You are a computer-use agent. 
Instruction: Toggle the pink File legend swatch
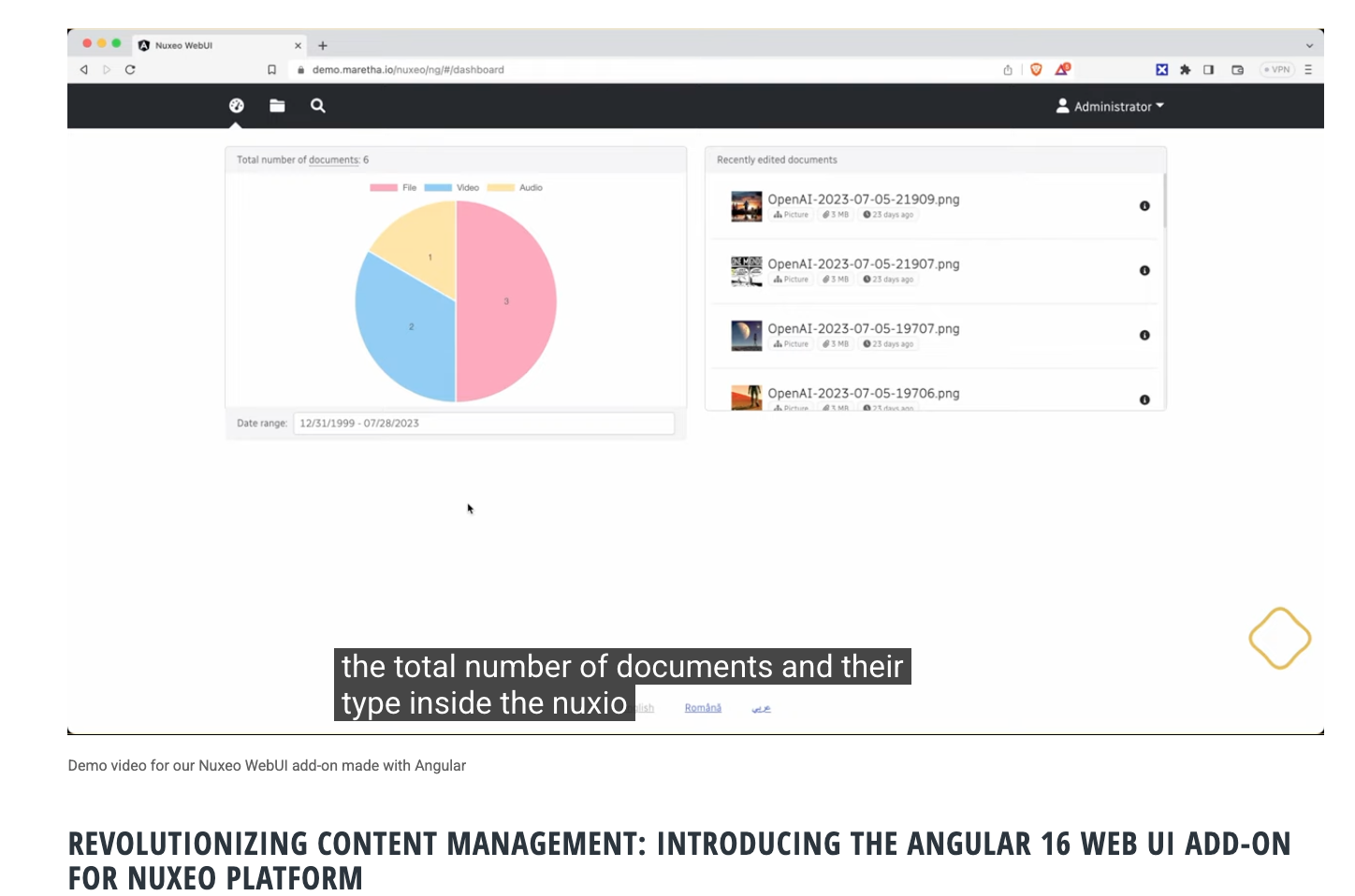click(x=384, y=188)
